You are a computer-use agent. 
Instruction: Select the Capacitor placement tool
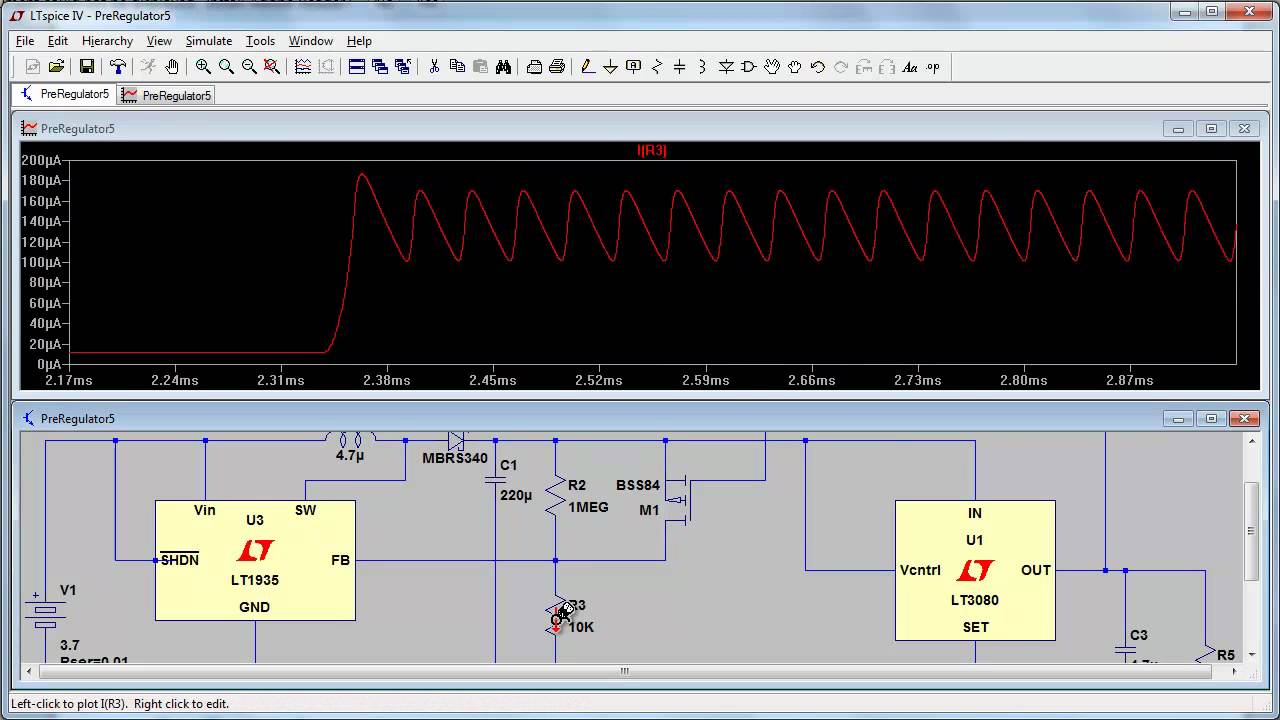click(680, 67)
